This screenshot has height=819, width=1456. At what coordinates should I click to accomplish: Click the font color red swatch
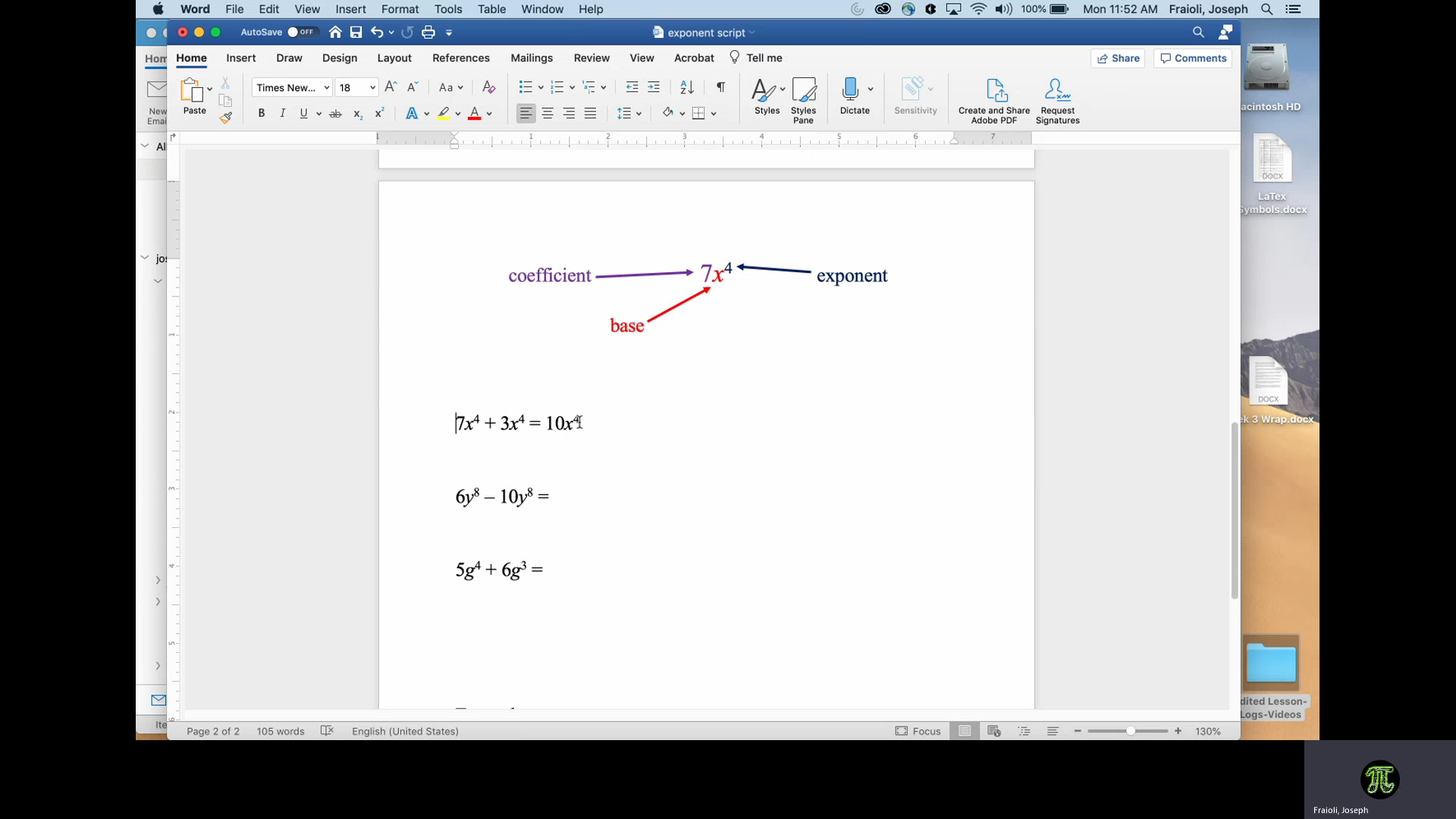pos(475,114)
